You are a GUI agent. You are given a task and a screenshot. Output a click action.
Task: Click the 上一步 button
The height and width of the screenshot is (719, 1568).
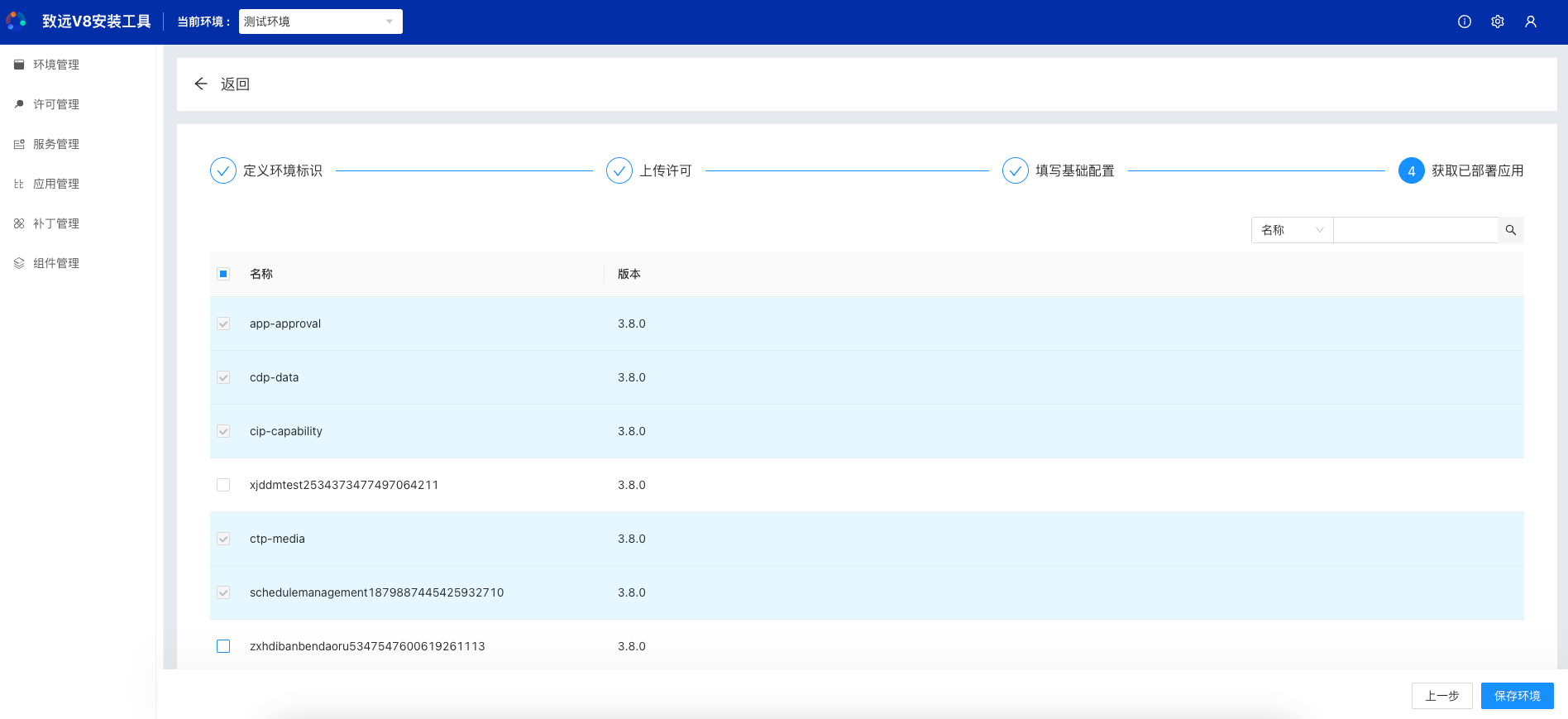pyautogui.click(x=1441, y=696)
